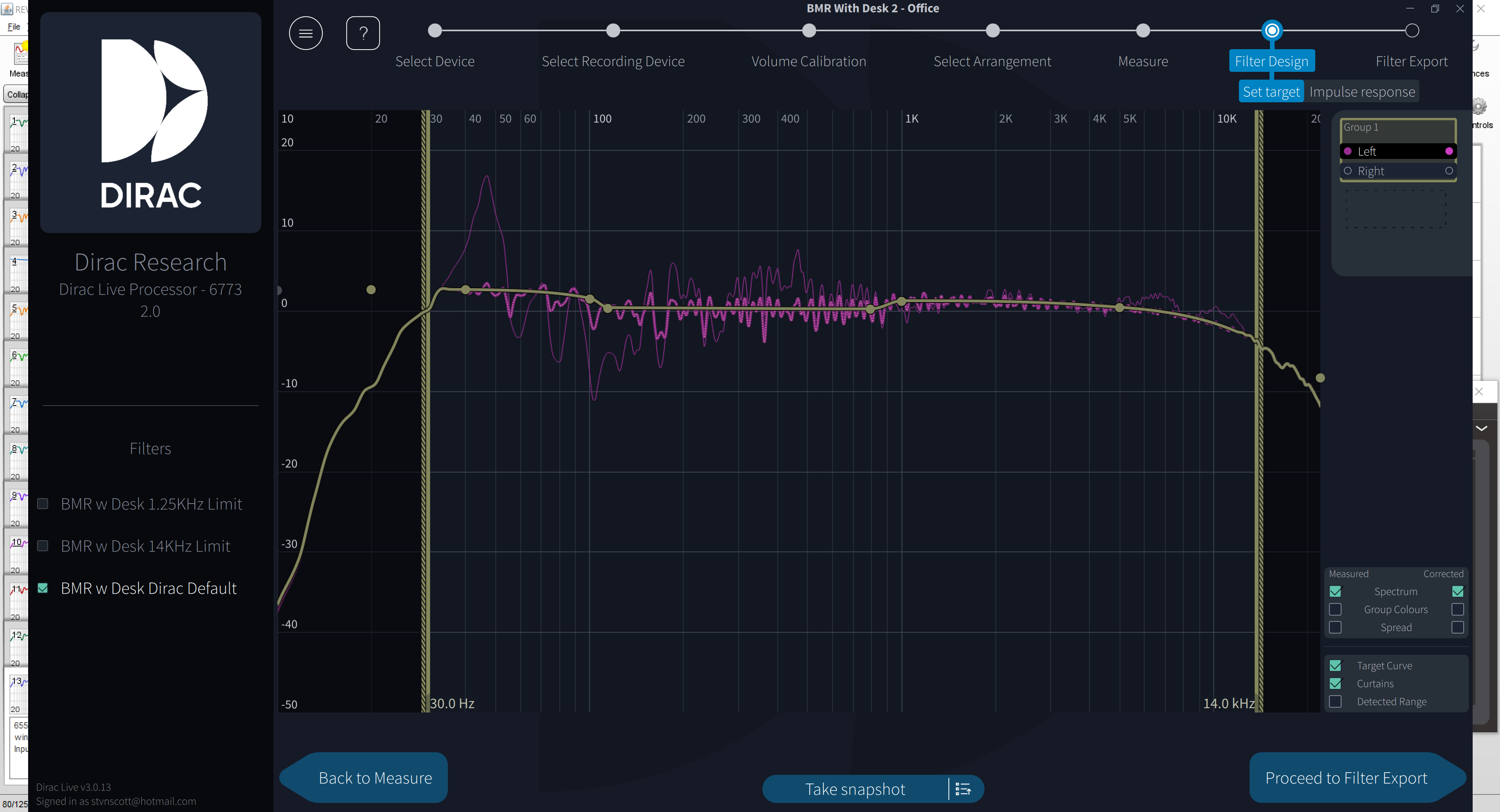Go to Select Arrangement step dot
This screenshot has height=812, width=1500.
pyautogui.click(x=993, y=30)
